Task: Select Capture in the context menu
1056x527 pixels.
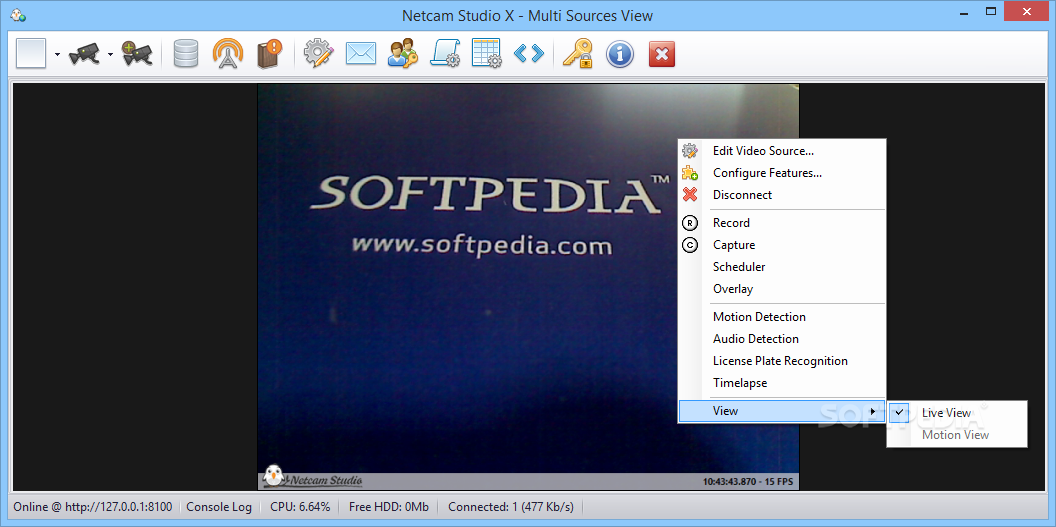Action: point(782,245)
